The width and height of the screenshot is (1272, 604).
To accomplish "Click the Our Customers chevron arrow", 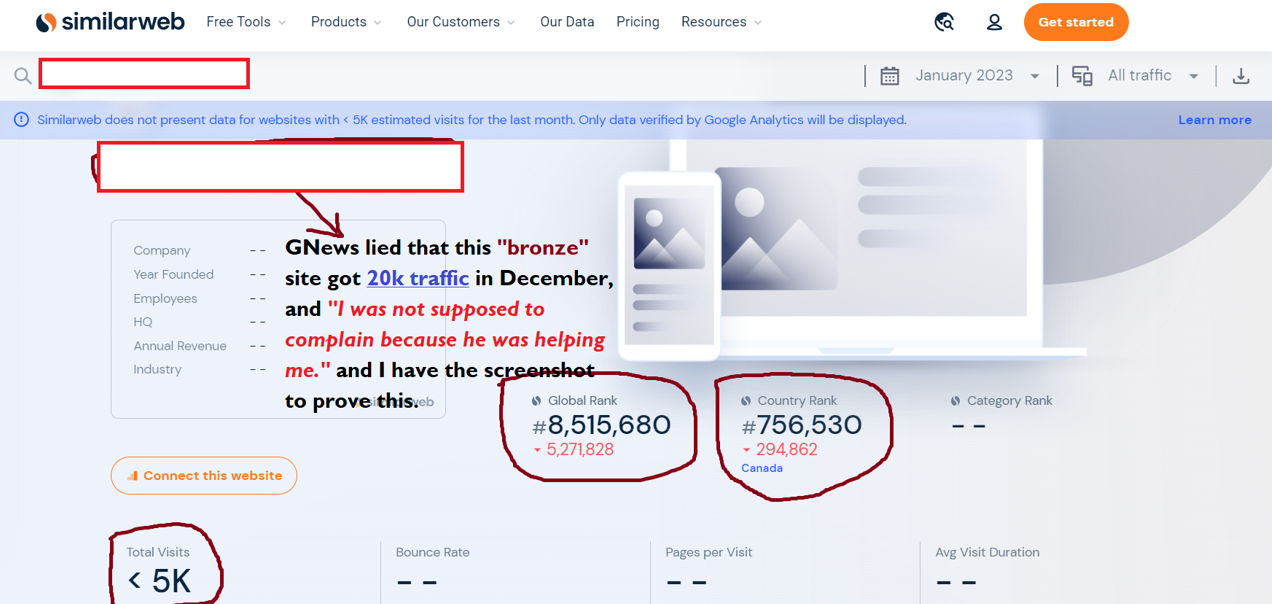I will coord(511,23).
